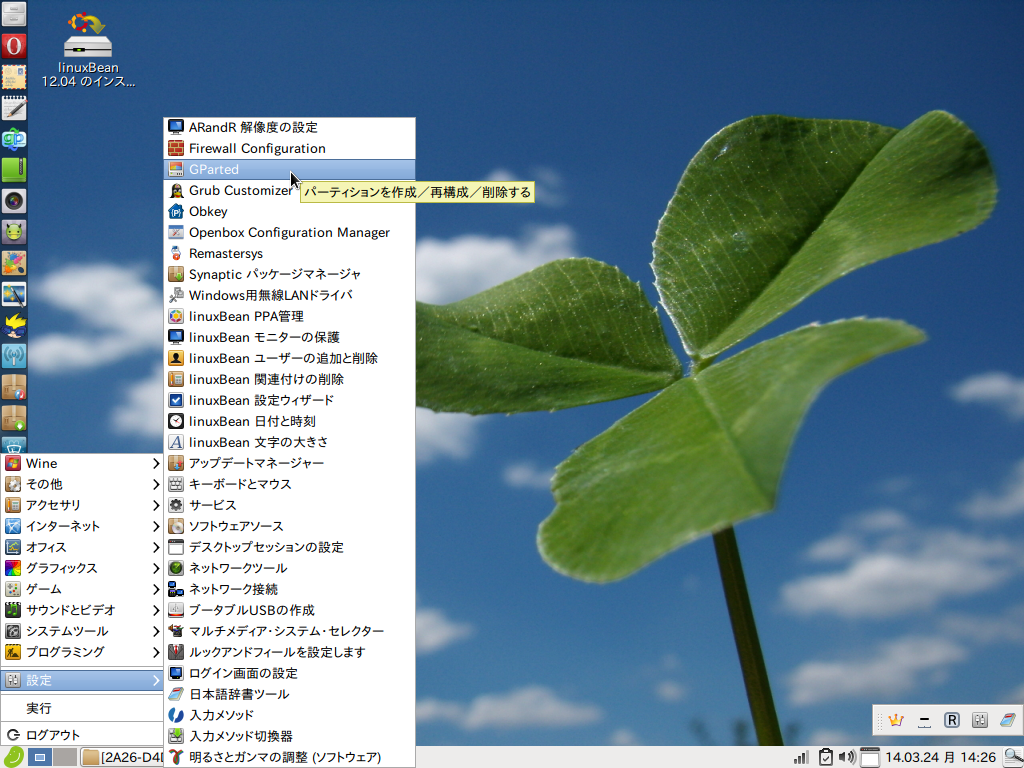The width and height of the screenshot is (1024, 768).
Task: Open linuxBean 文字の大きさ
Action: click(289, 442)
